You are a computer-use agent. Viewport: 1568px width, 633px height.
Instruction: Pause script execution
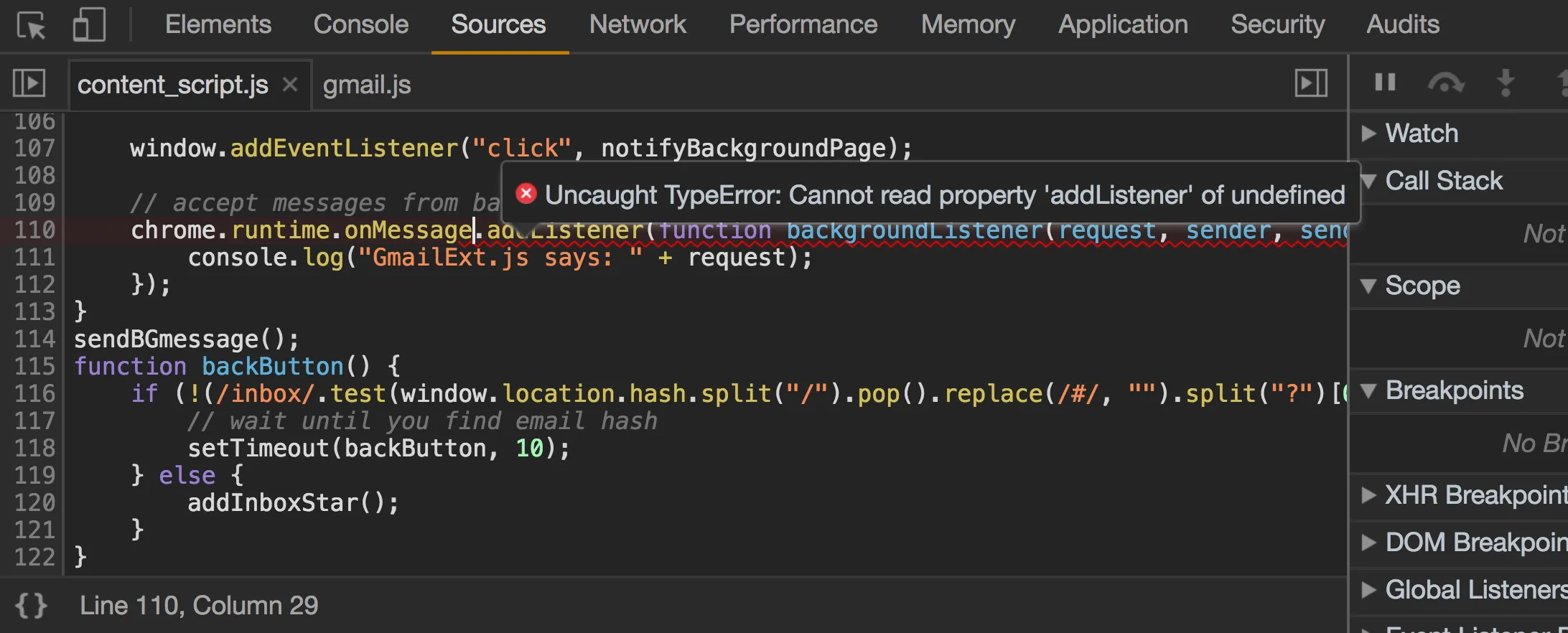pos(1385,83)
